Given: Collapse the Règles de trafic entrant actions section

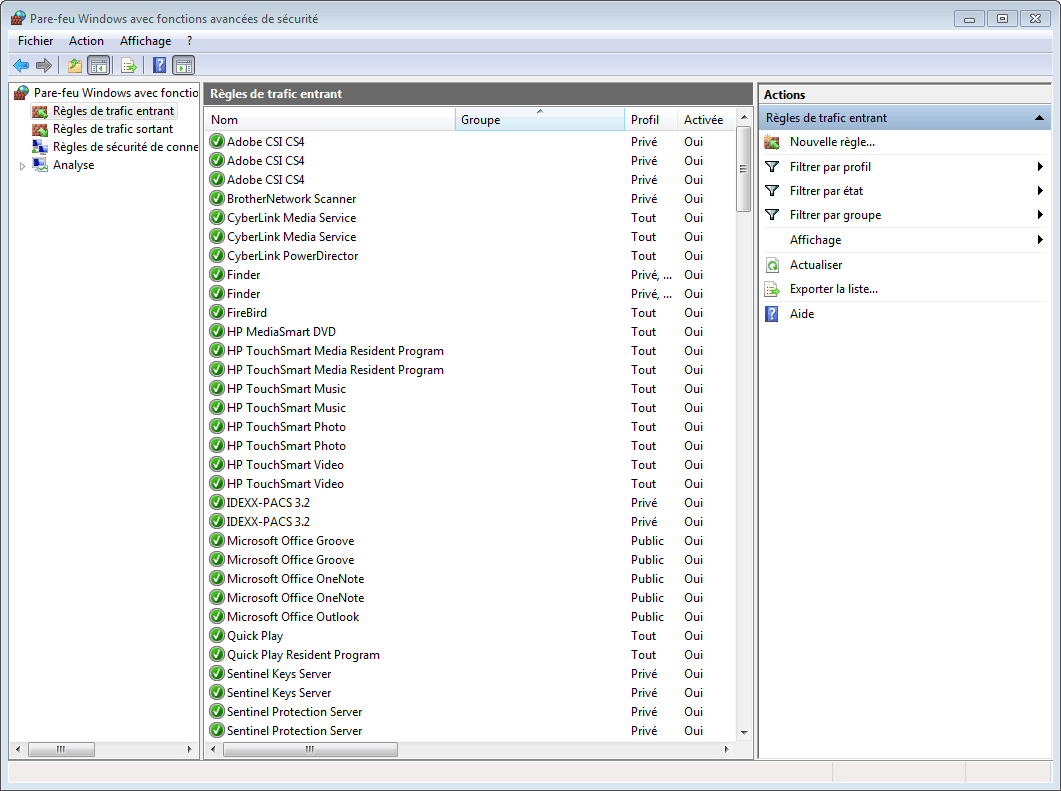Looking at the screenshot, I should pyautogui.click(x=1039, y=118).
